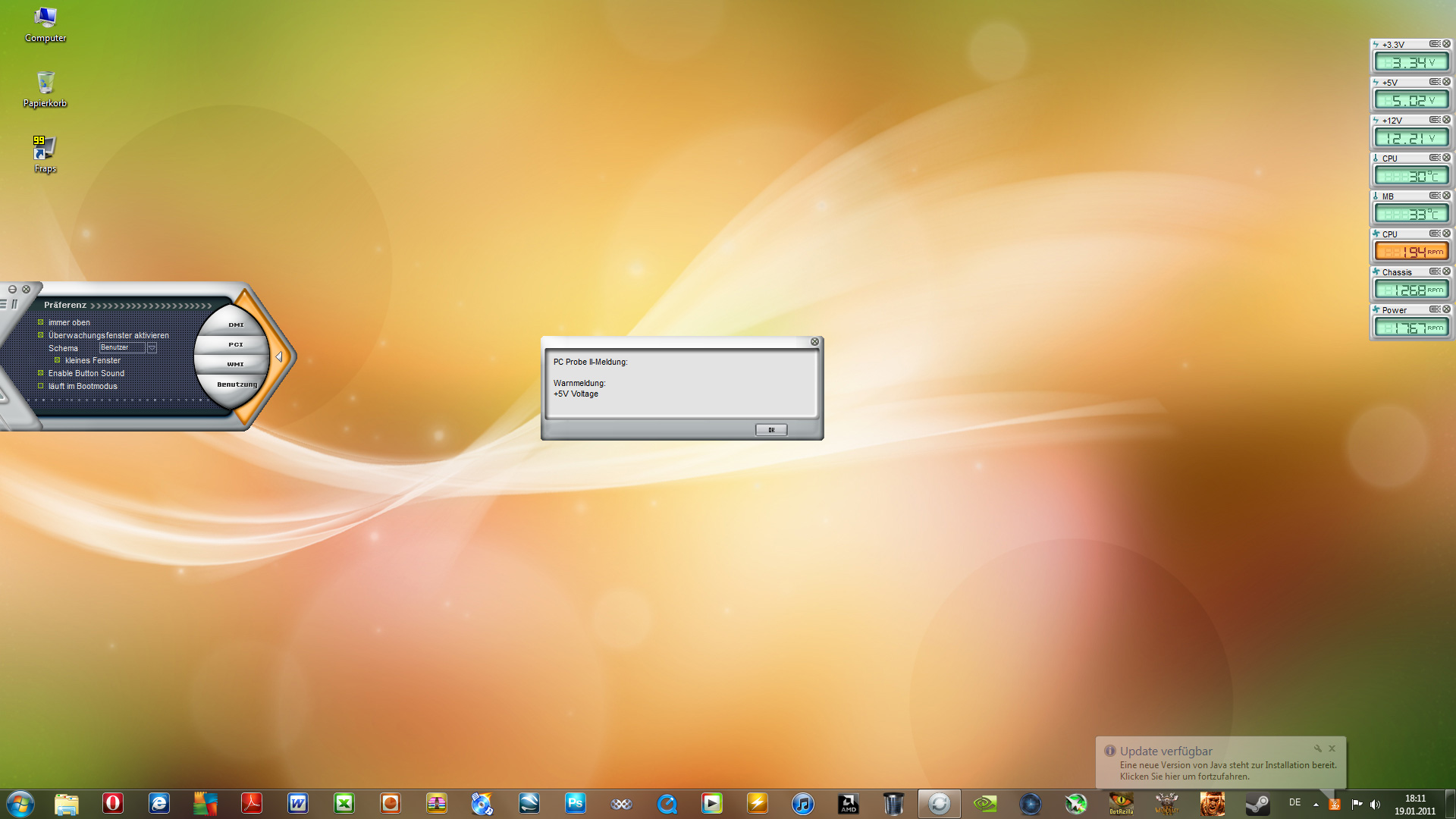Open Steam from the taskbar
Image resolution: width=1456 pixels, height=819 pixels.
coord(1257,803)
